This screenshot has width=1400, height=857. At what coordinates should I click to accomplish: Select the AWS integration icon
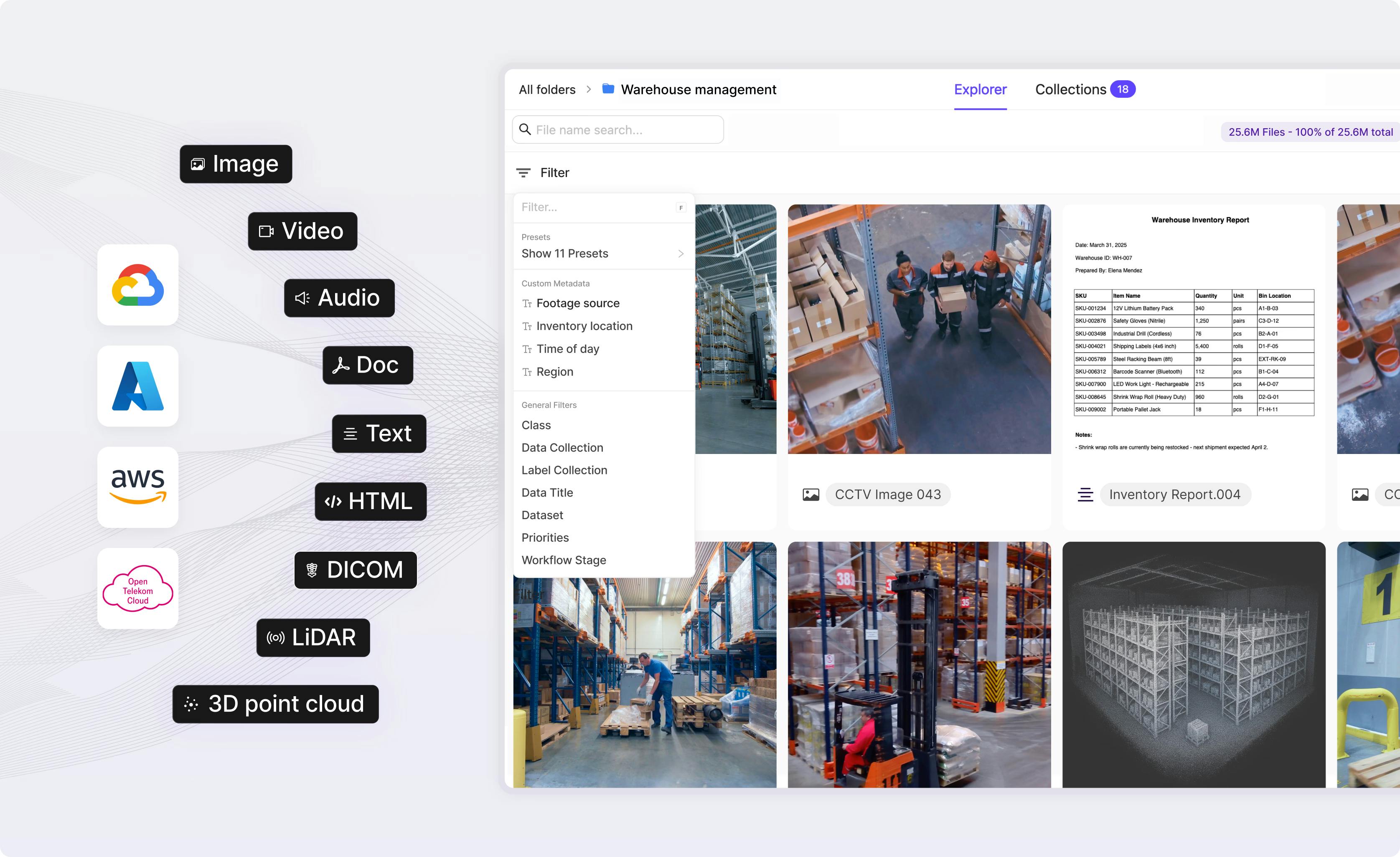tap(137, 487)
